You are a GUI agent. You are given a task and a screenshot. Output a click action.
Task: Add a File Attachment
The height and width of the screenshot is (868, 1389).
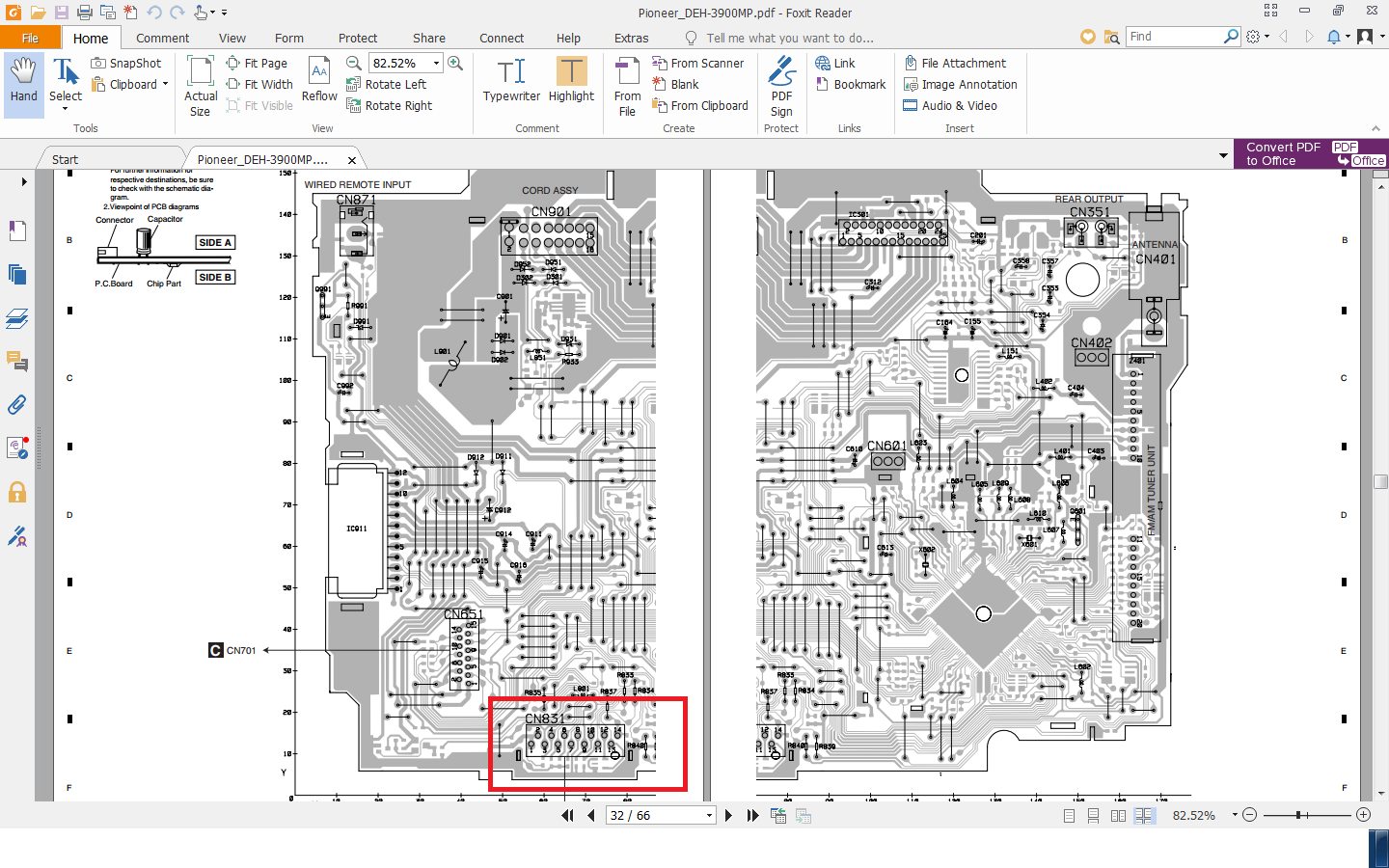pos(955,63)
